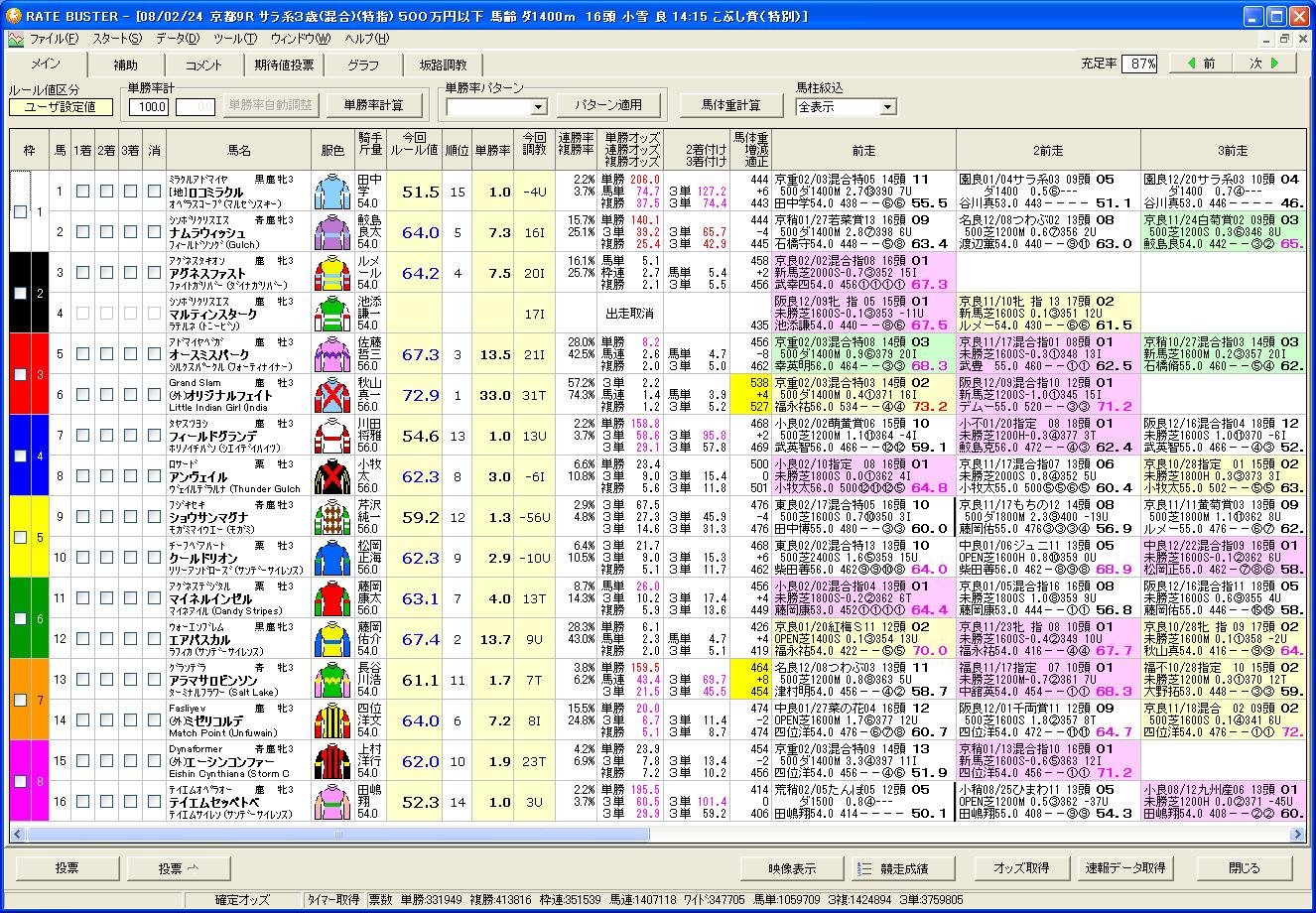
Task: Click the blue silks icon for クールドリオン
Action: tap(332, 558)
